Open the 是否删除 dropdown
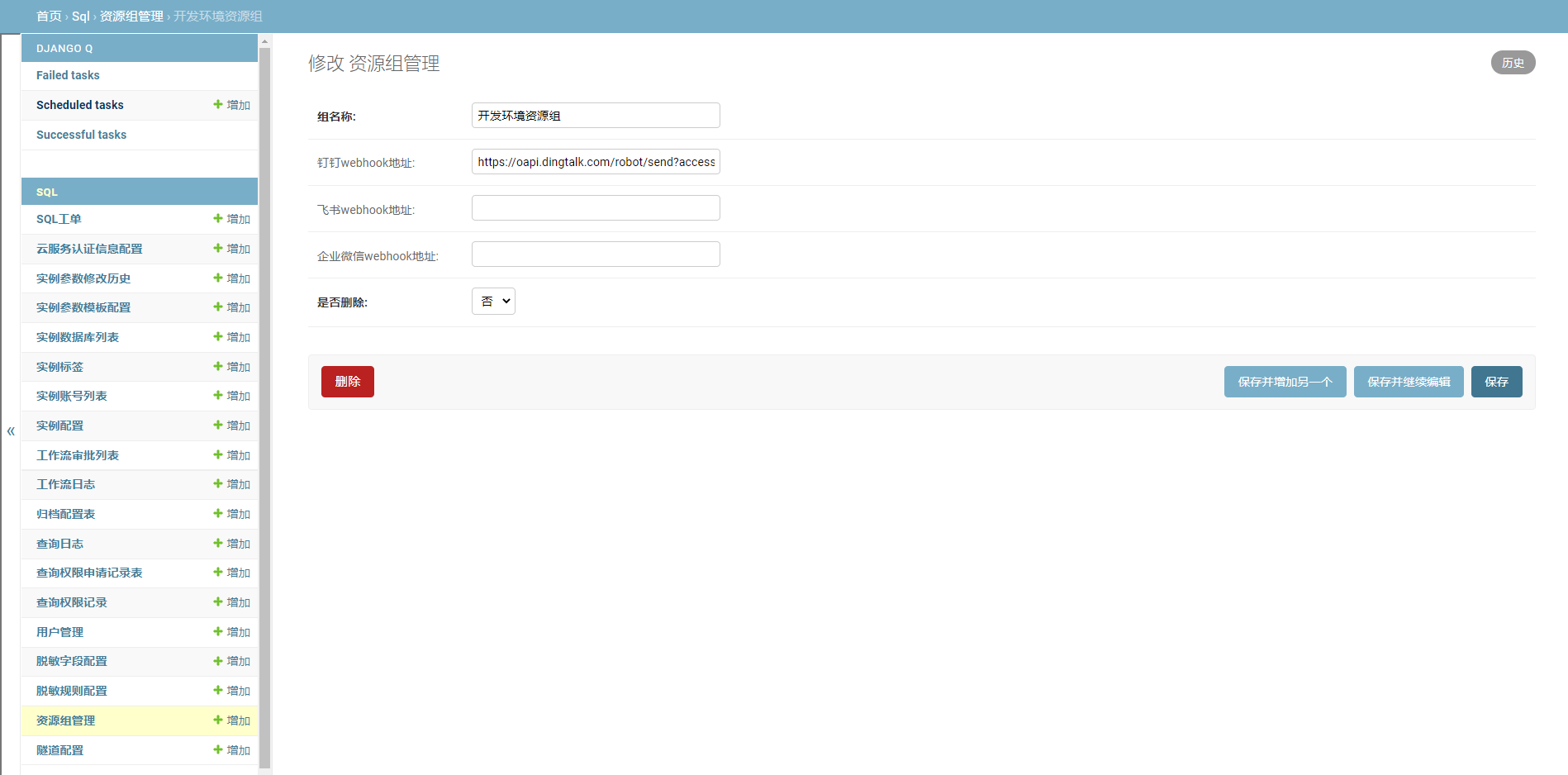The image size is (1568, 775). point(493,302)
